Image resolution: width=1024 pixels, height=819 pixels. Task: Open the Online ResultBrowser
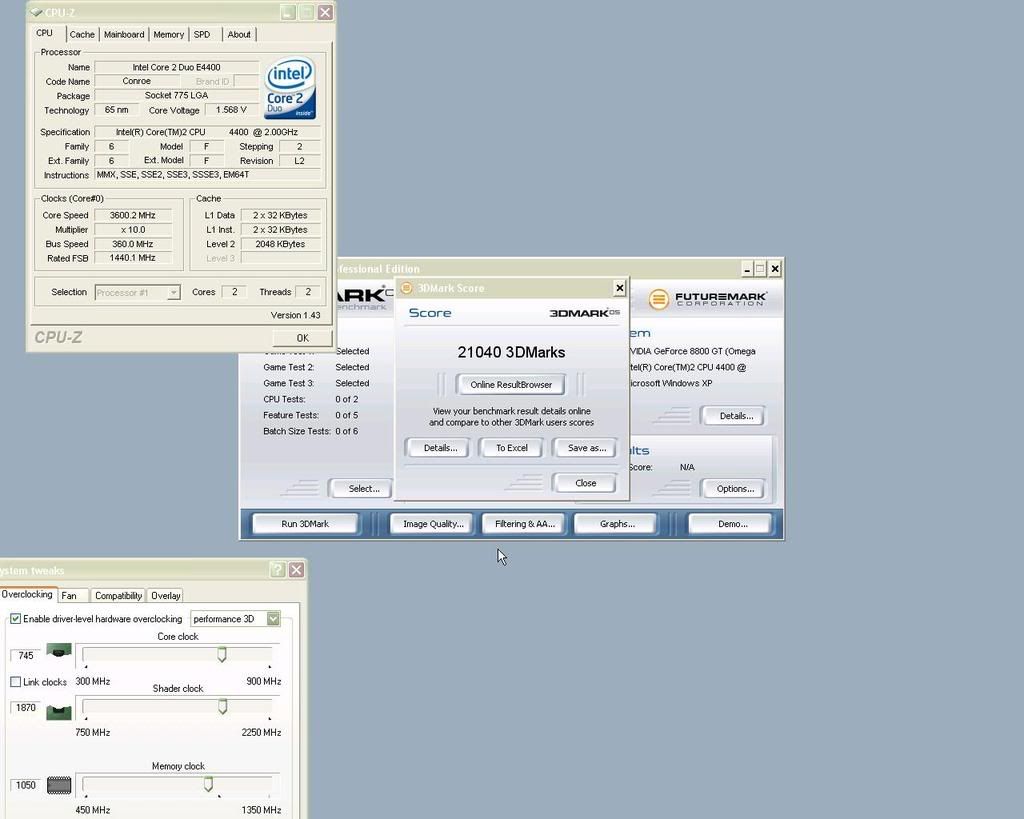pyautogui.click(x=511, y=385)
